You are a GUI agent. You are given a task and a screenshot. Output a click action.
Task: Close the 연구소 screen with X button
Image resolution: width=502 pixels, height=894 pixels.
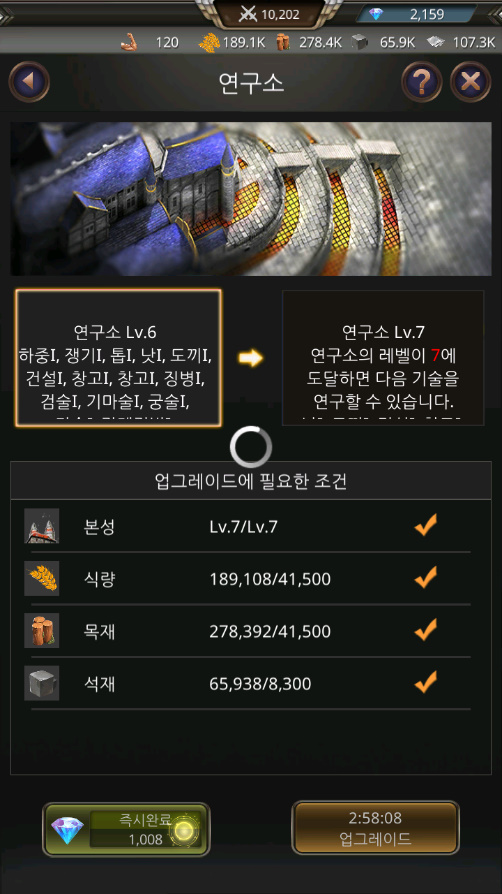tap(471, 82)
